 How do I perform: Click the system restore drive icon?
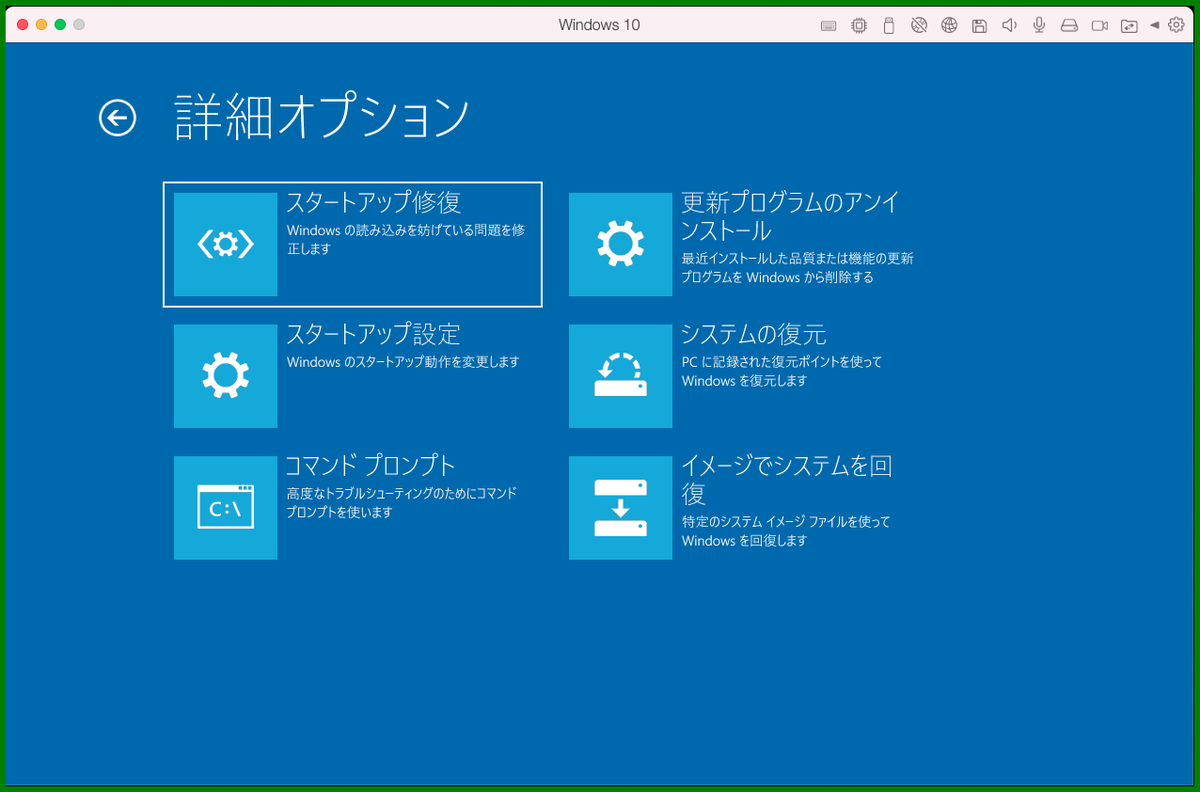point(621,376)
